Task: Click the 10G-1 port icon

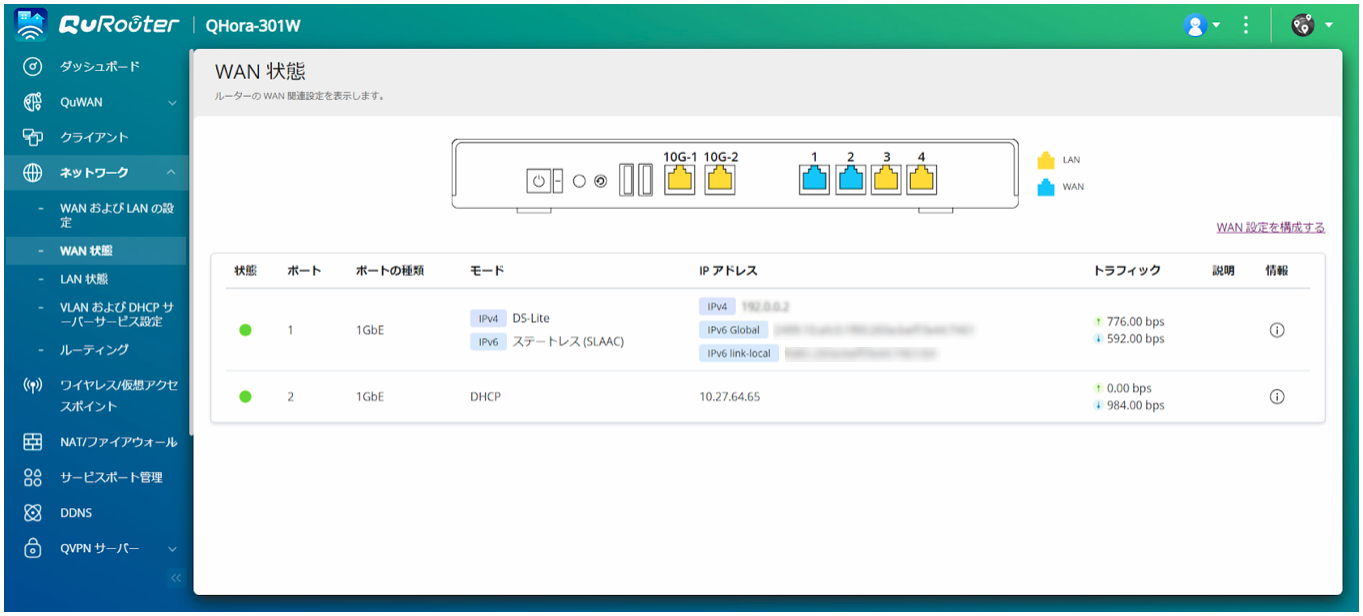Action: pyautogui.click(x=680, y=180)
